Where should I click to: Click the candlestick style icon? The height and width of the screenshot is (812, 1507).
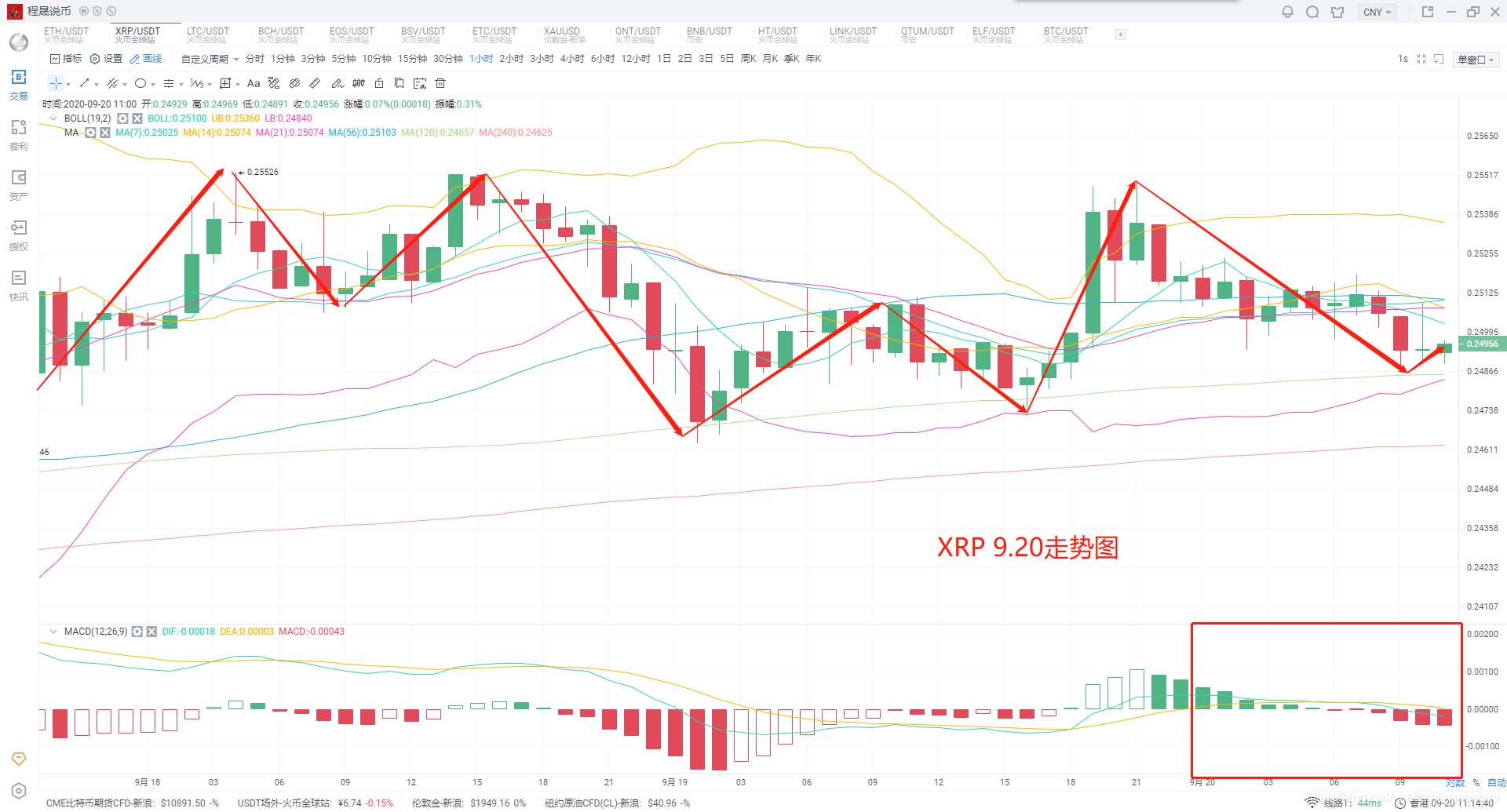pos(359,83)
